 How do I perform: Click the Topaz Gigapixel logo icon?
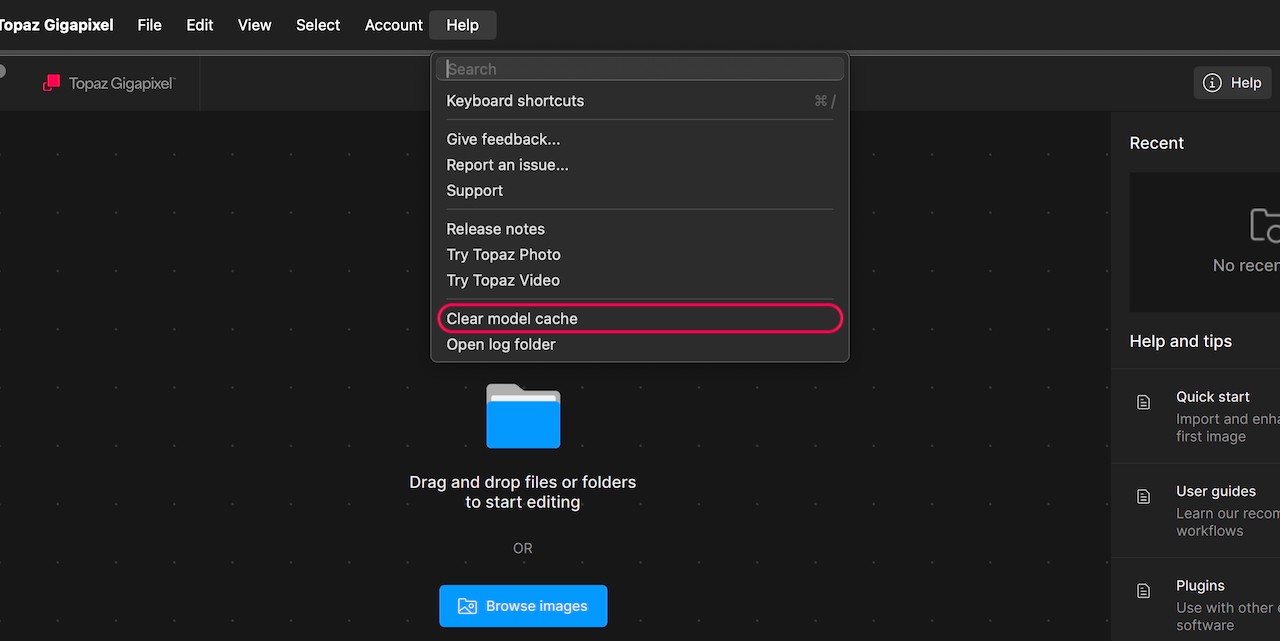[x=52, y=83]
